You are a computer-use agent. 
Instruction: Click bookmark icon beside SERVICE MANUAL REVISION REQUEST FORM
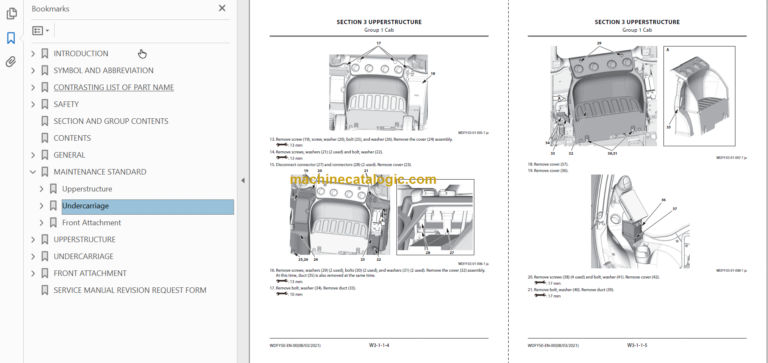[x=45, y=290]
